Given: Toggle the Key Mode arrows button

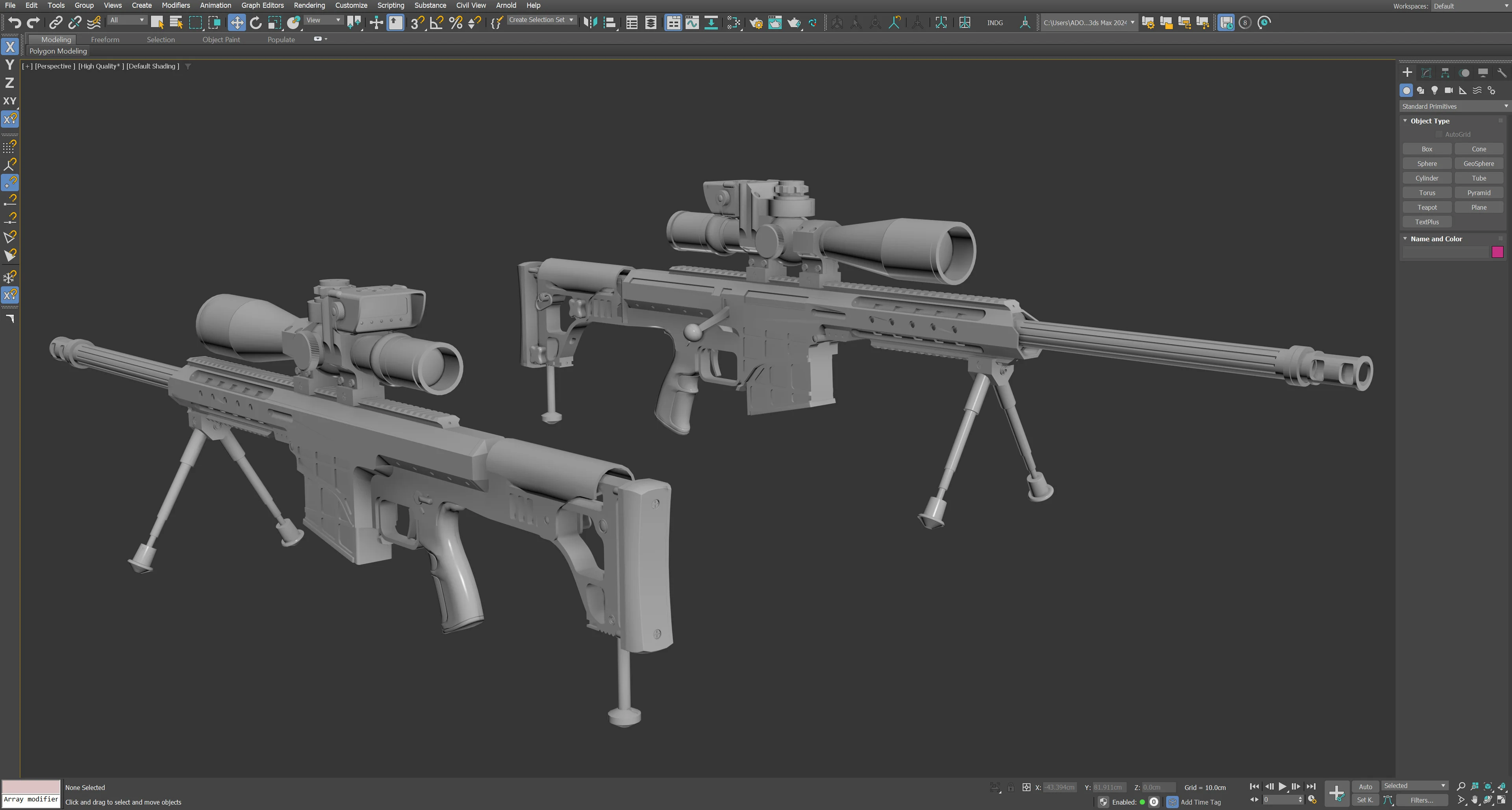Looking at the screenshot, I should (x=1254, y=799).
